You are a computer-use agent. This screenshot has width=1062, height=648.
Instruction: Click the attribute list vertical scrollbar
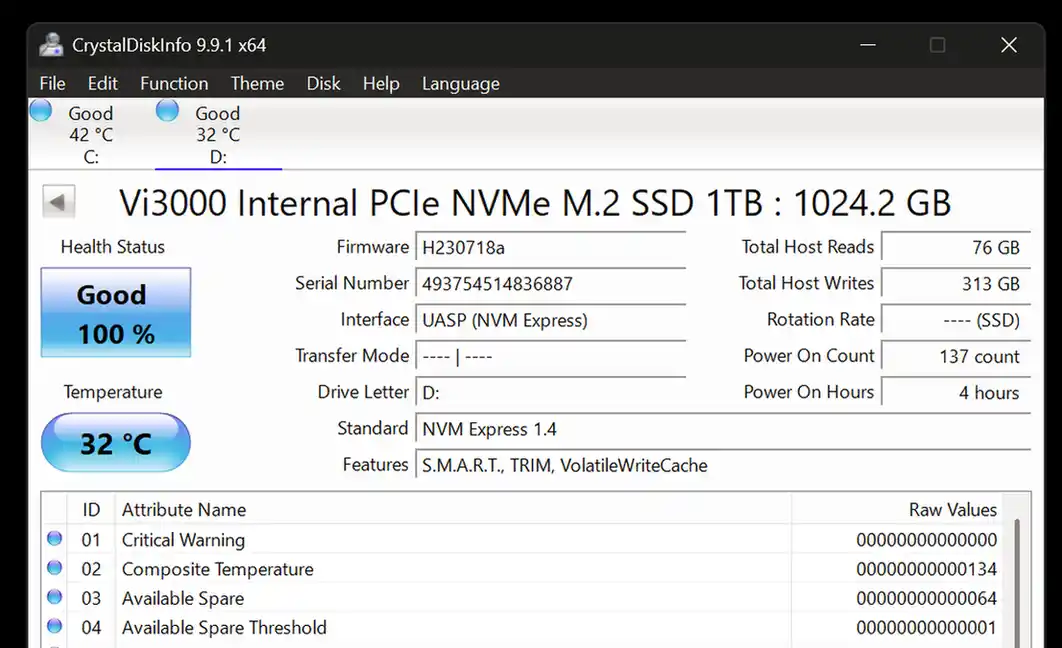coord(1017,582)
